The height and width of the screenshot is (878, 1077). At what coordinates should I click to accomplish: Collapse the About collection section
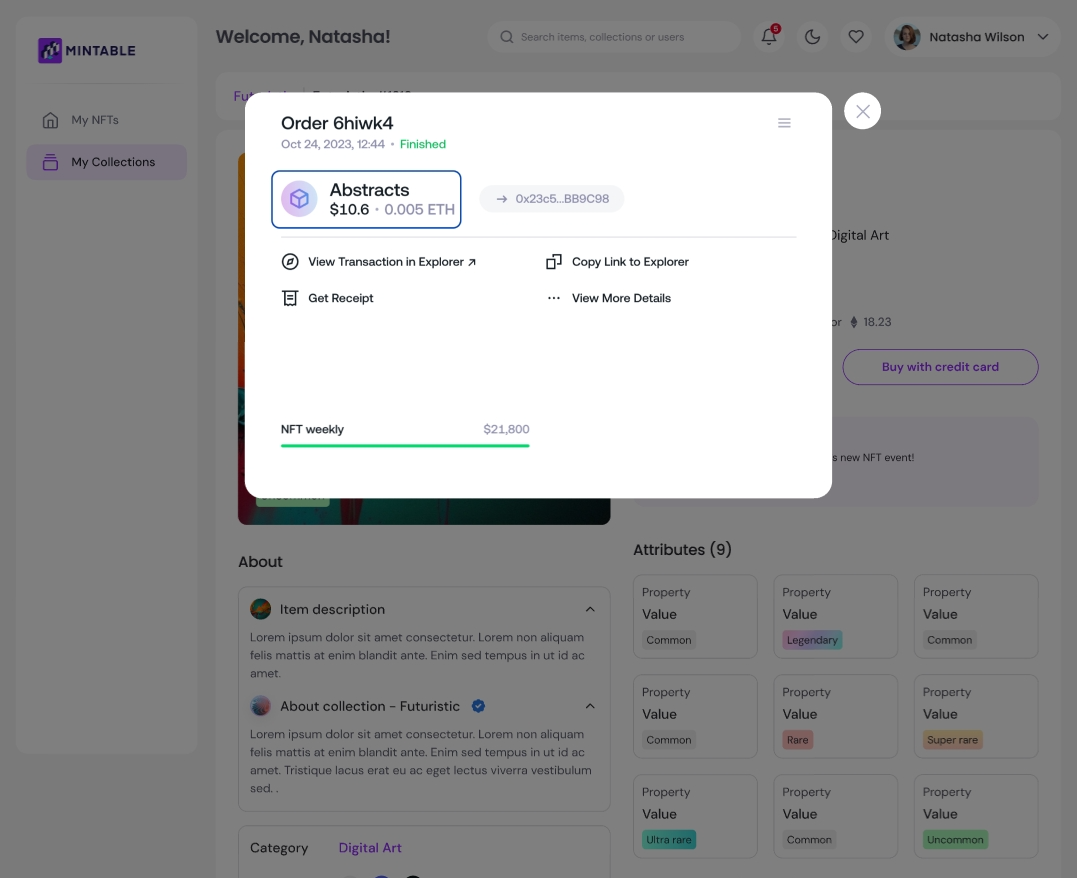point(590,706)
